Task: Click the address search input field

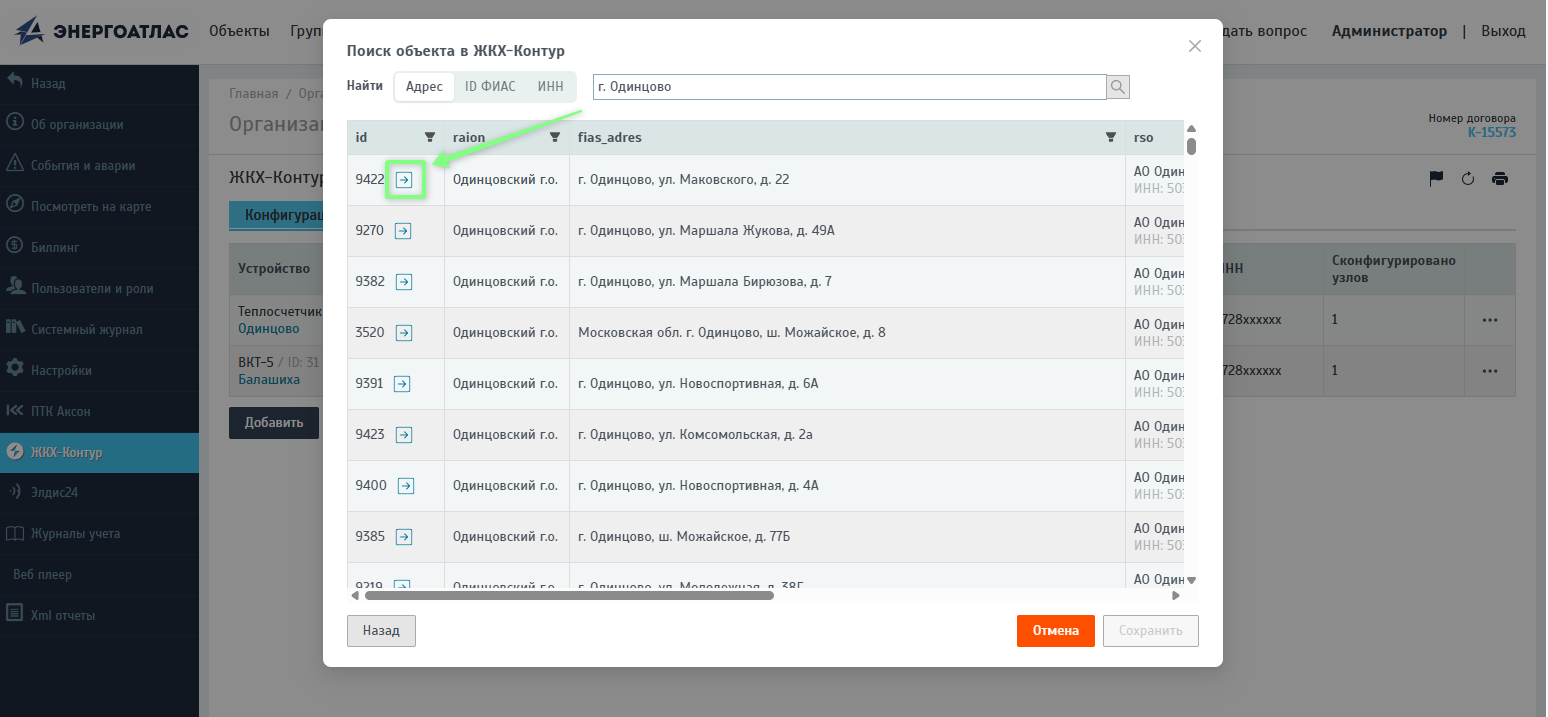Action: [850, 87]
